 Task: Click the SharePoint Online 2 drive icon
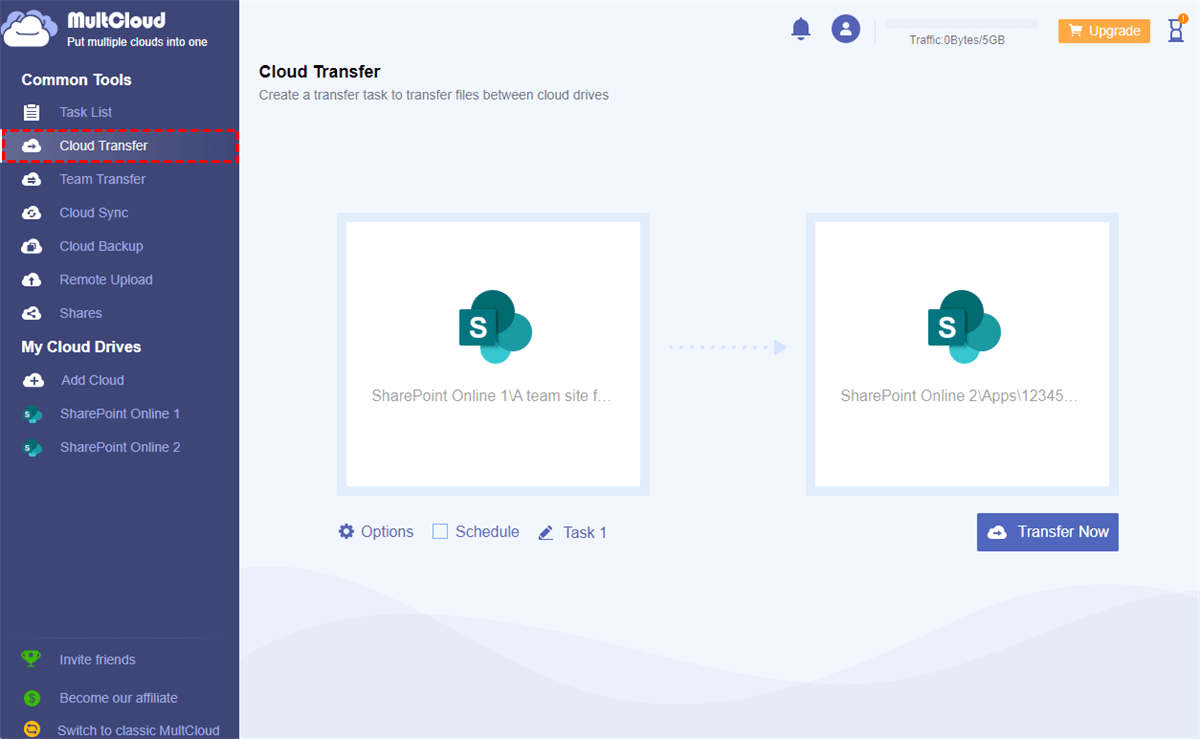[33, 447]
